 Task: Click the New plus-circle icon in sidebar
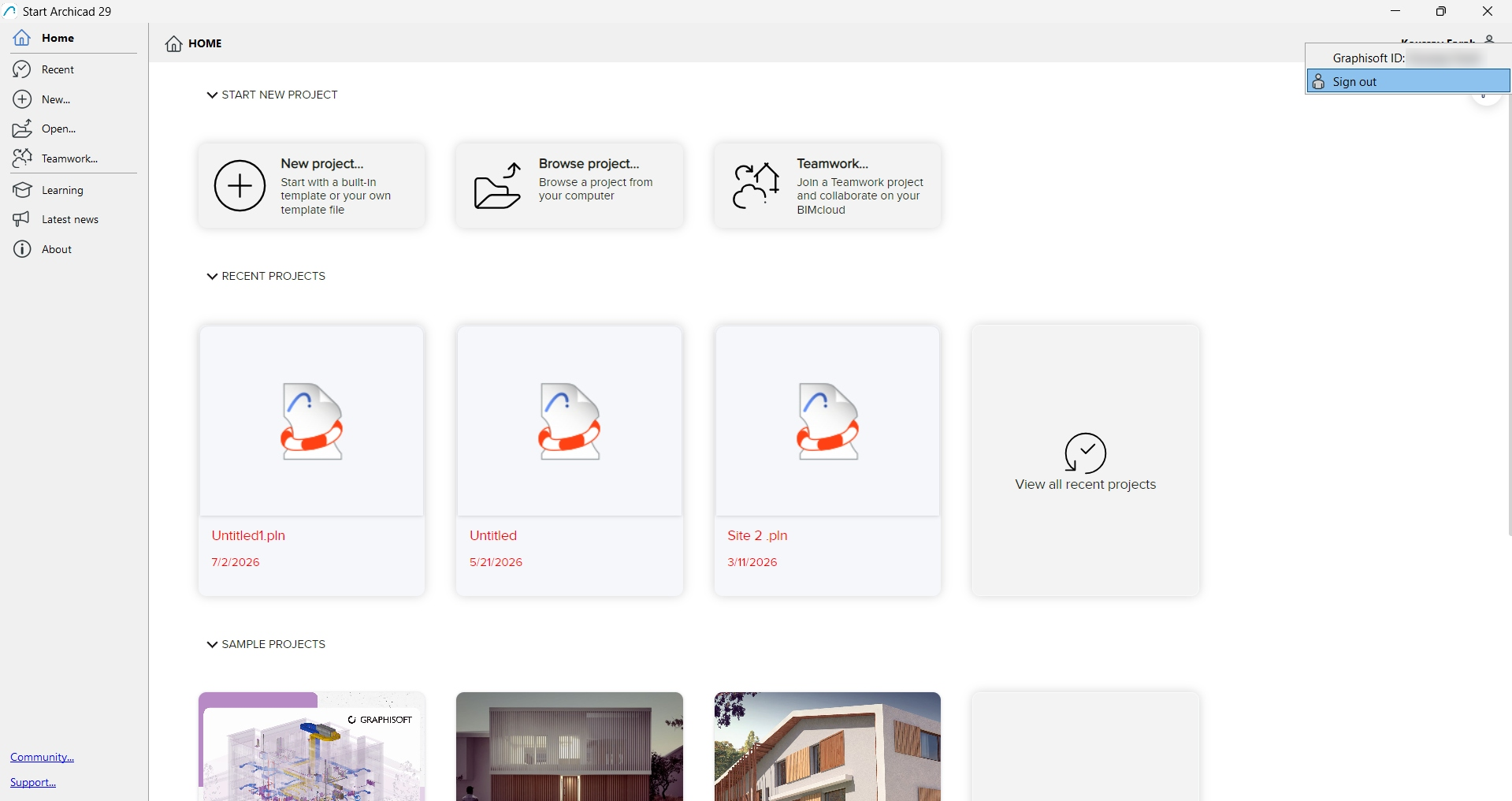(x=22, y=99)
